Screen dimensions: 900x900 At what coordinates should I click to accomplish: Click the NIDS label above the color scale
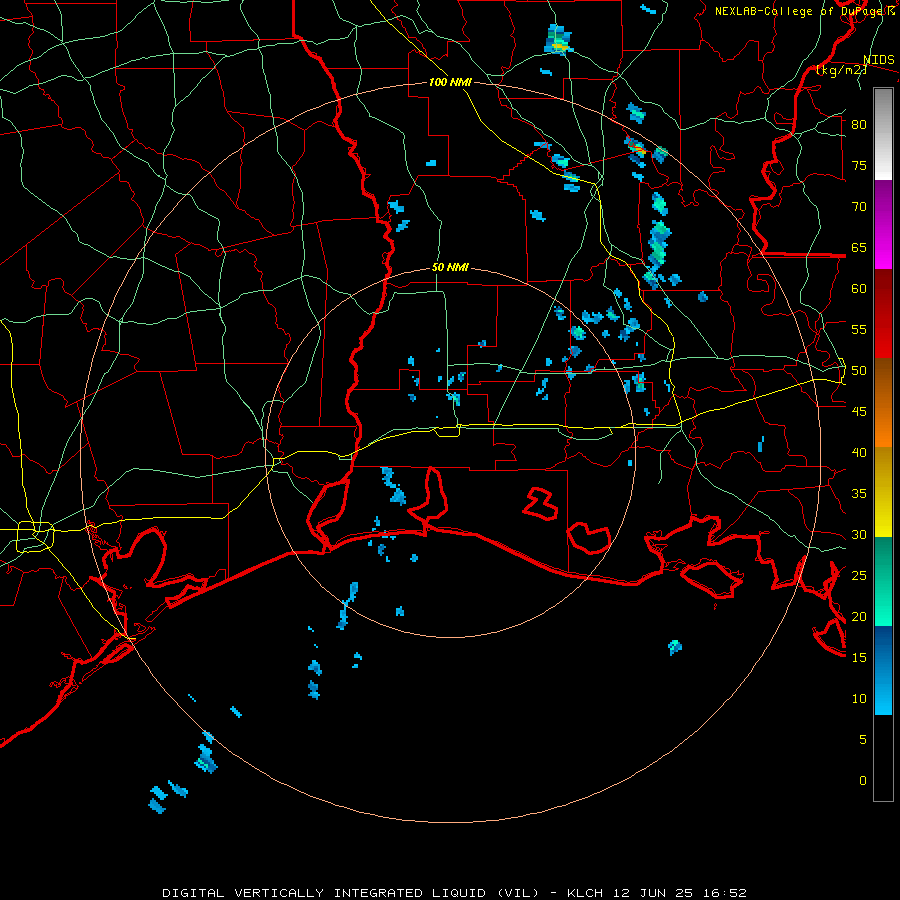coord(878,60)
